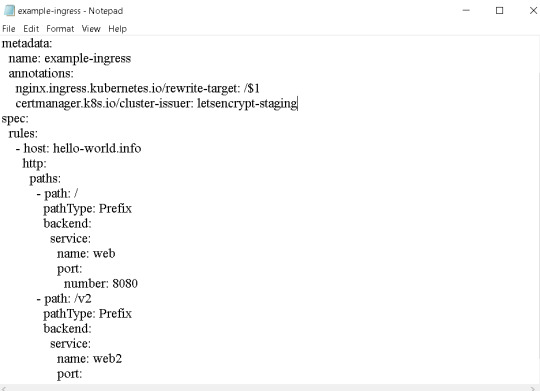Click the second 'service:' line
Viewport: 540px width, 391px height.
(x=70, y=344)
